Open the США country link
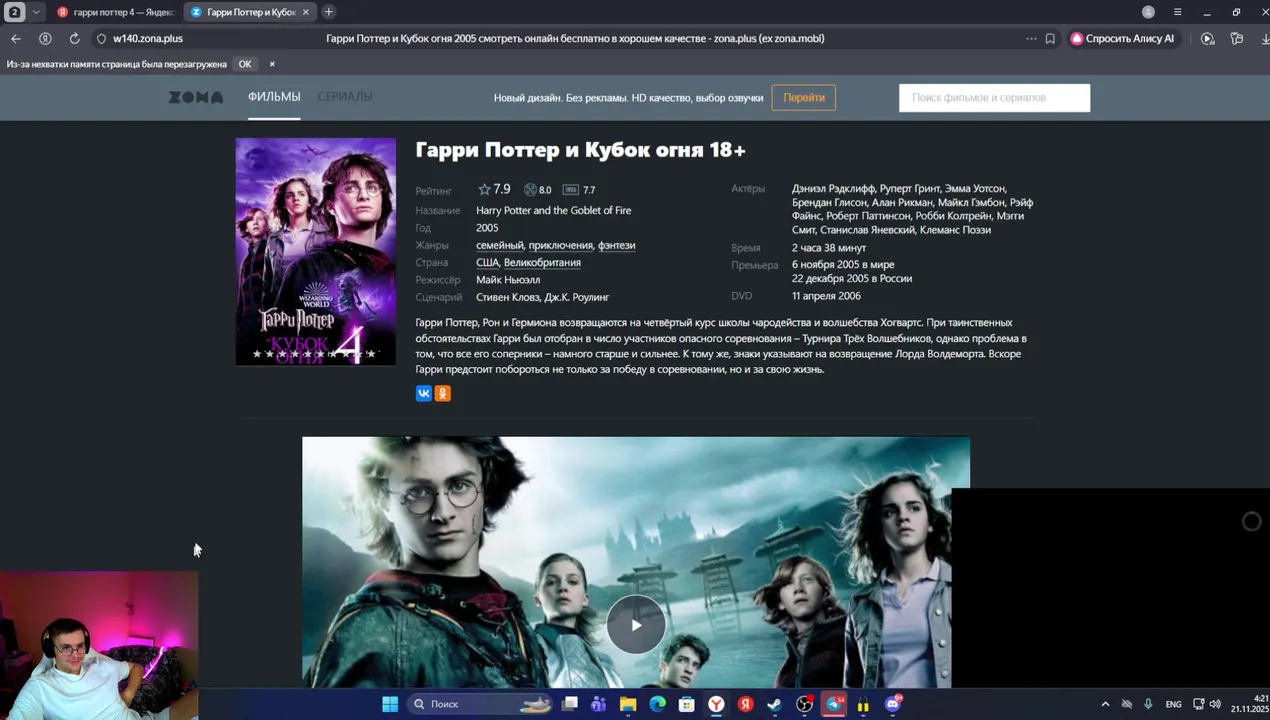The height and width of the screenshot is (720, 1270). pyautogui.click(x=487, y=262)
